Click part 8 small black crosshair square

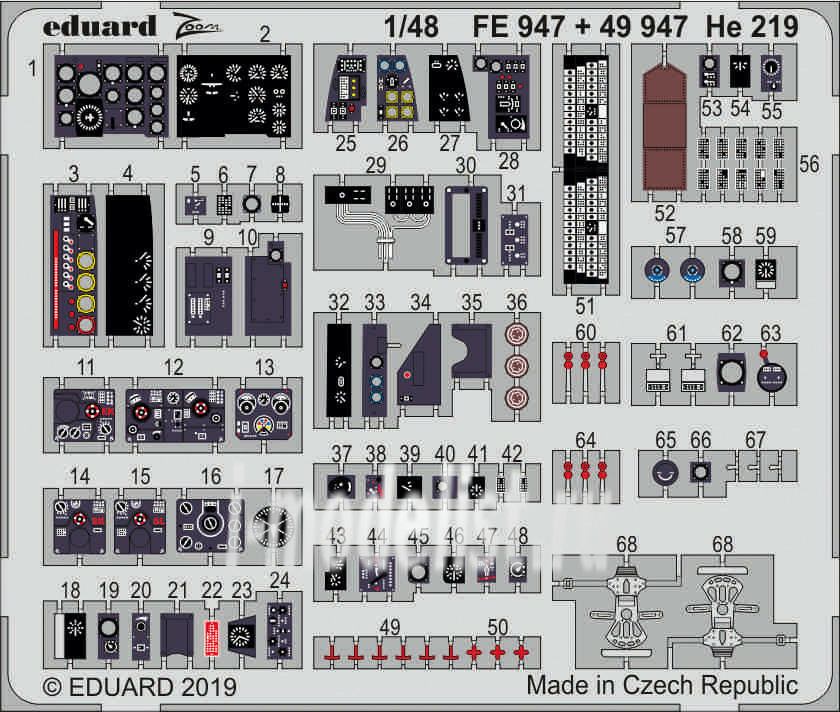280,204
